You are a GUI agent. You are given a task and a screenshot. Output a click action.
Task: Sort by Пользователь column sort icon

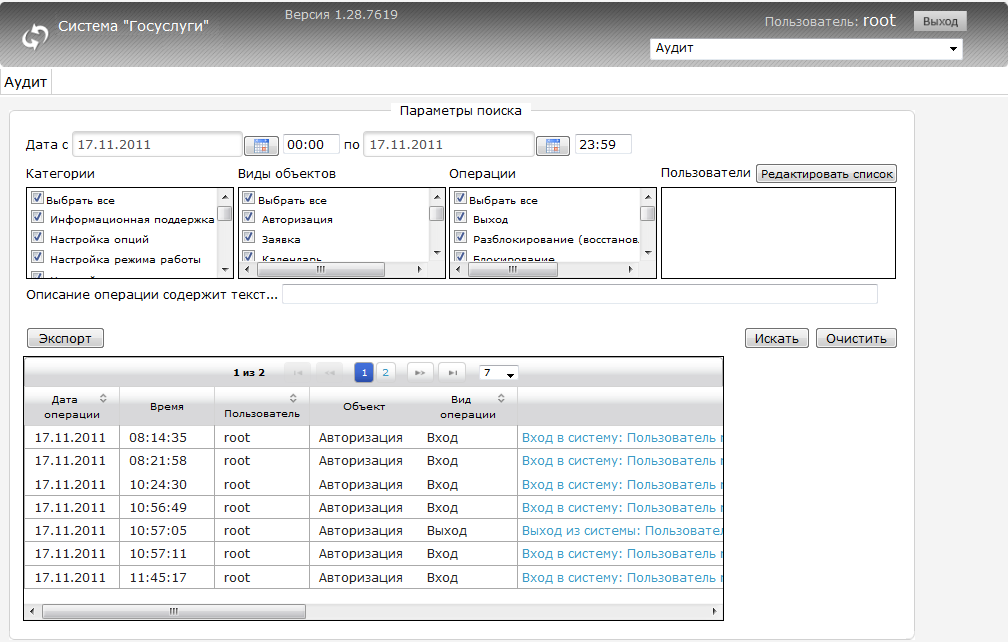(292, 399)
